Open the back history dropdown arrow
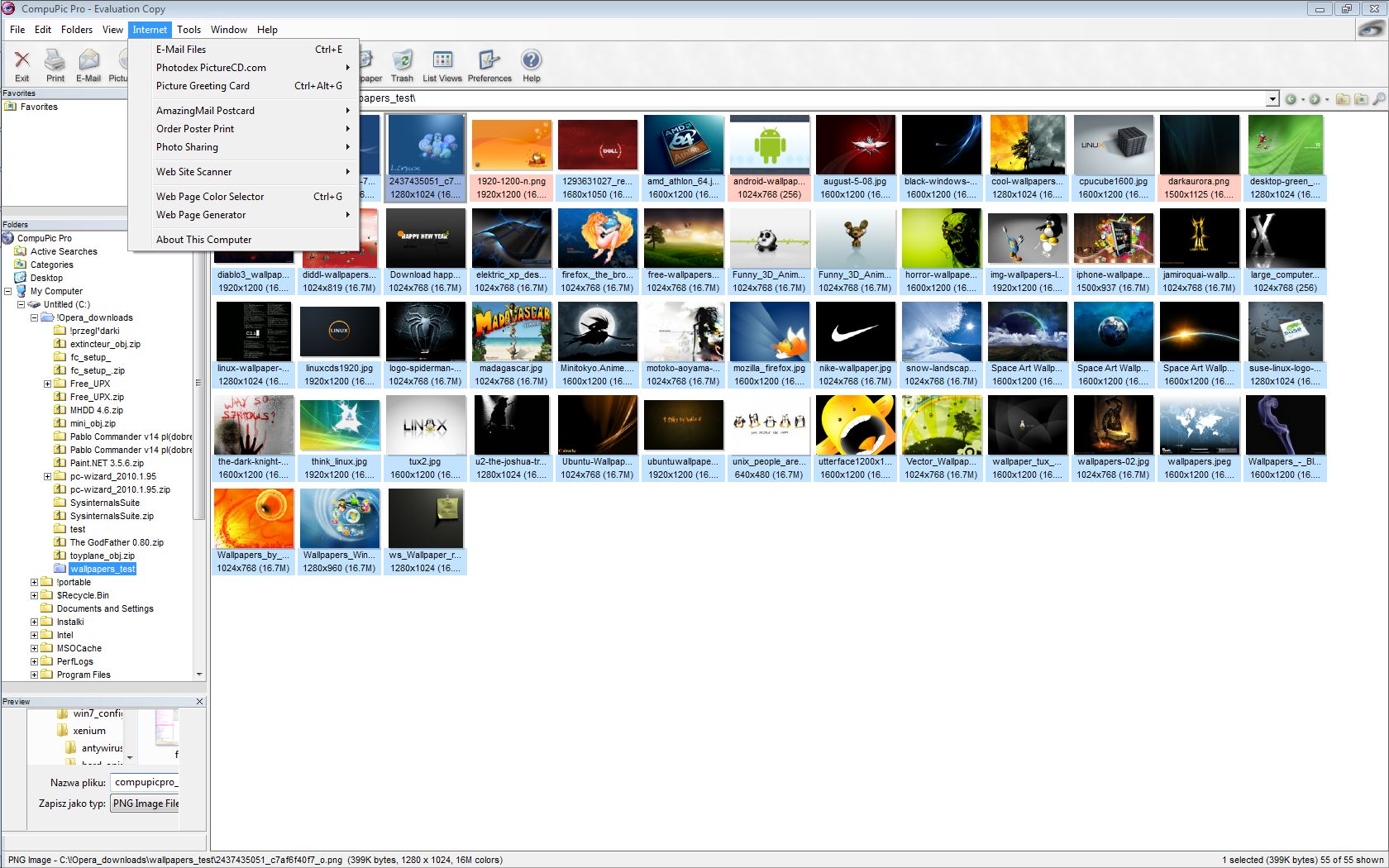Image resolution: width=1389 pixels, height=868 pixels. [x=1302, y=100]
